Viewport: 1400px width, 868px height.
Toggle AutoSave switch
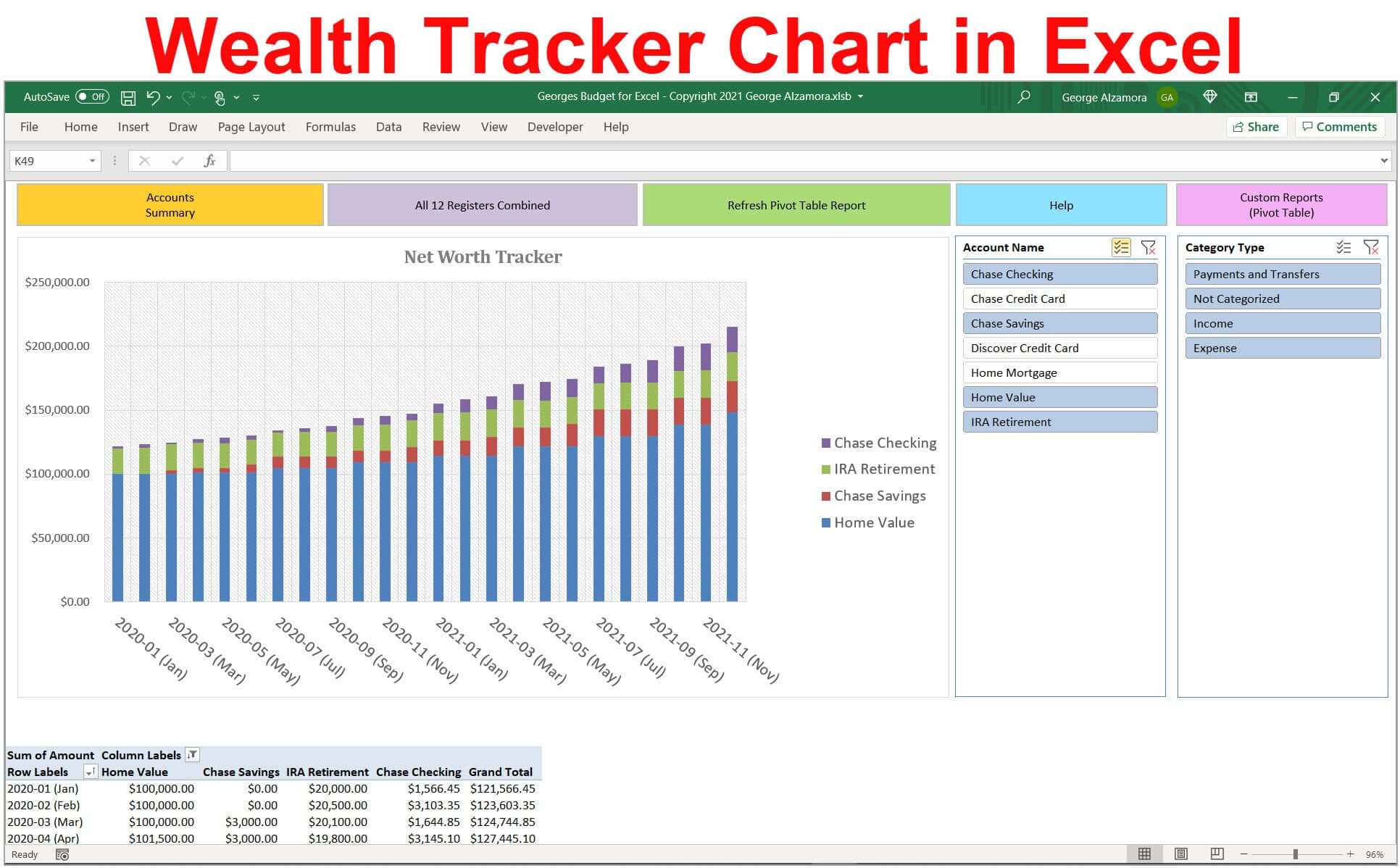92,97
